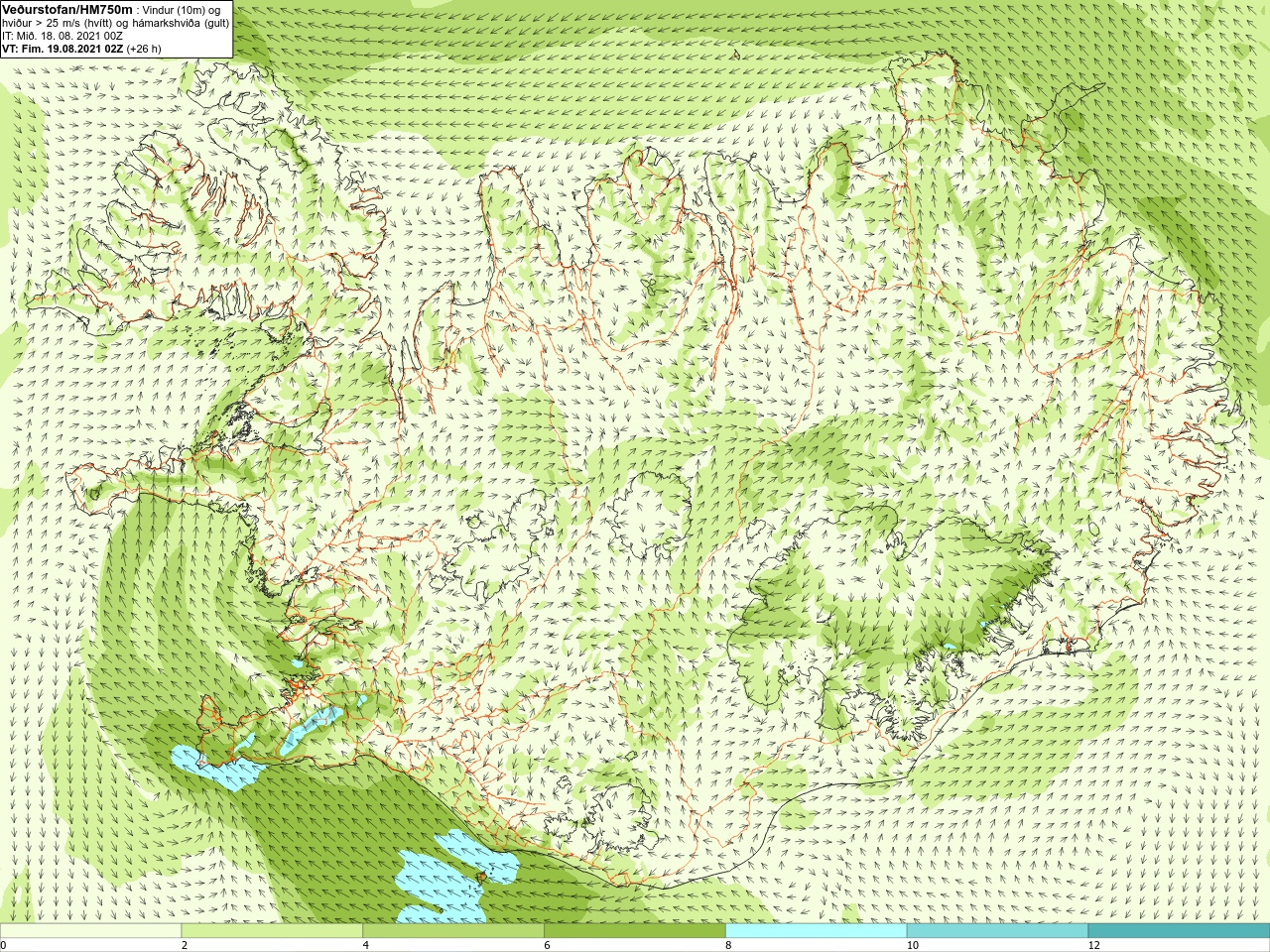Click the '8' tick label on the color scale
Viewport: 1270px width, 952px height.
click(x=729, y=945)
